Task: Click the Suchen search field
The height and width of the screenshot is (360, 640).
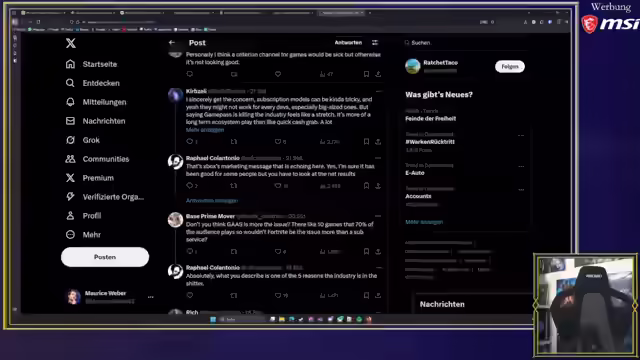Action: (465, 42)
